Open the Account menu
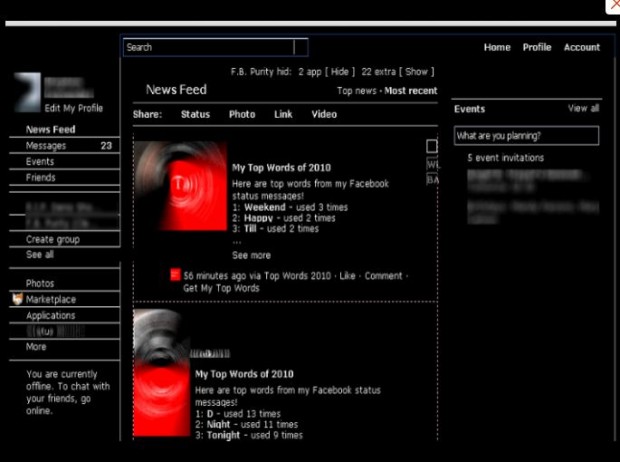Image resolution: width=620 pixels, height=462 pixels. pos(582,47)
